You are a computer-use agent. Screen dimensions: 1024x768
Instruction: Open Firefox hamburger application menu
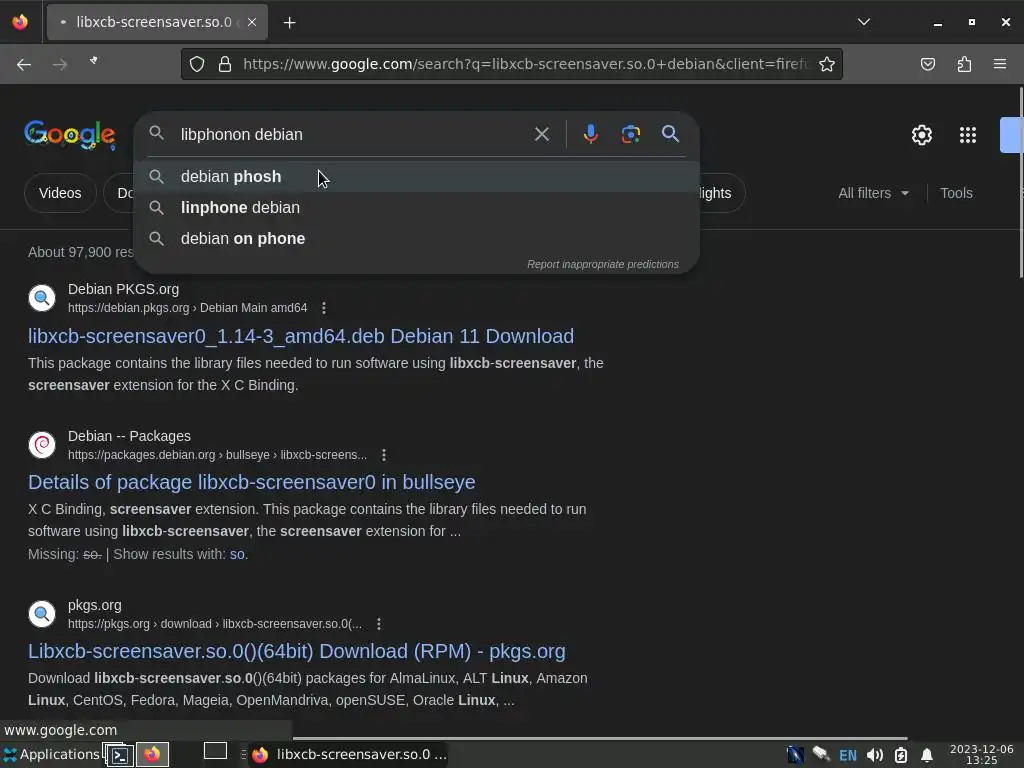pos(1000,64)
